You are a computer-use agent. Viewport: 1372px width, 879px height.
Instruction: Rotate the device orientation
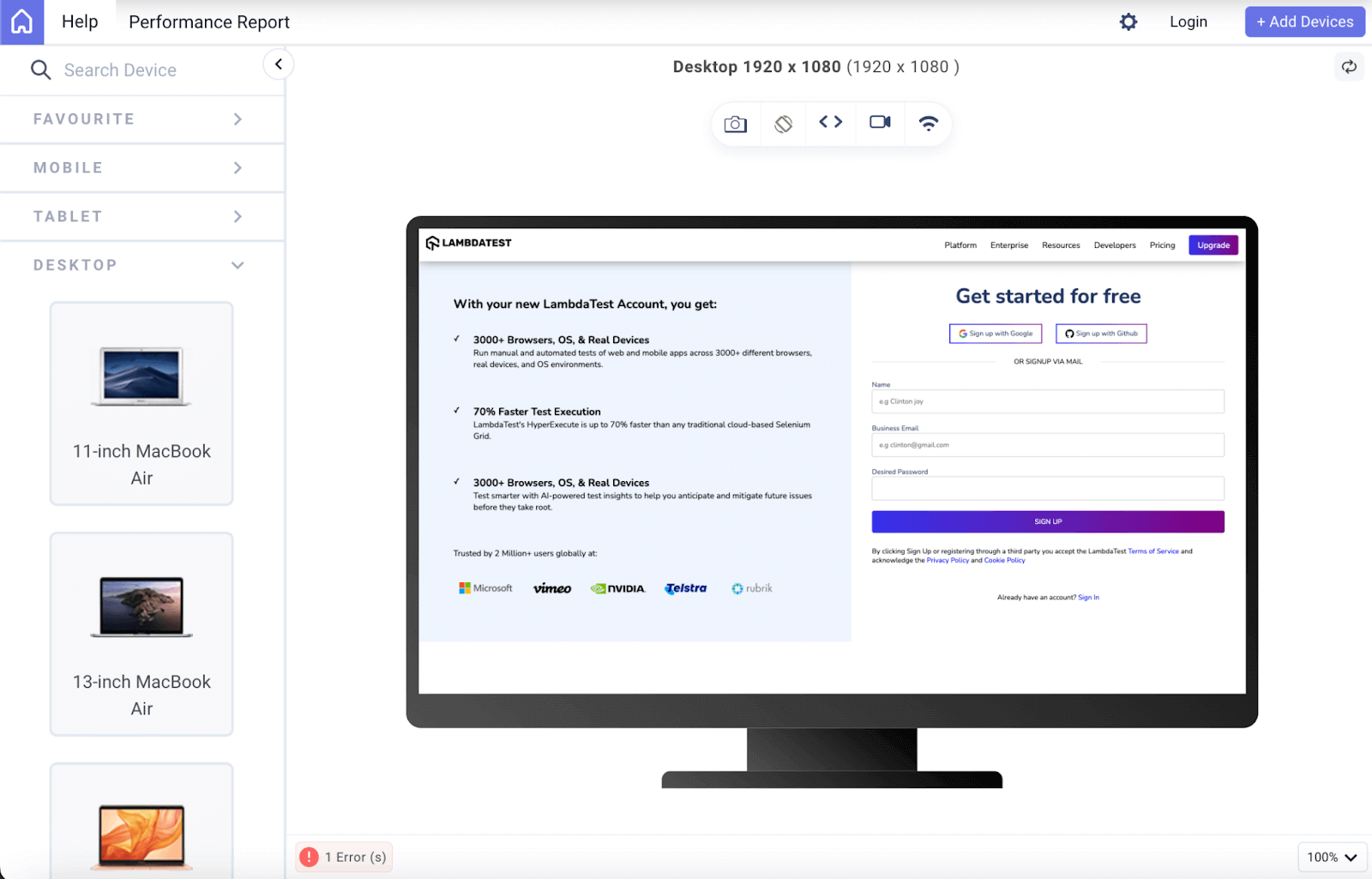(x=782, y=123)
